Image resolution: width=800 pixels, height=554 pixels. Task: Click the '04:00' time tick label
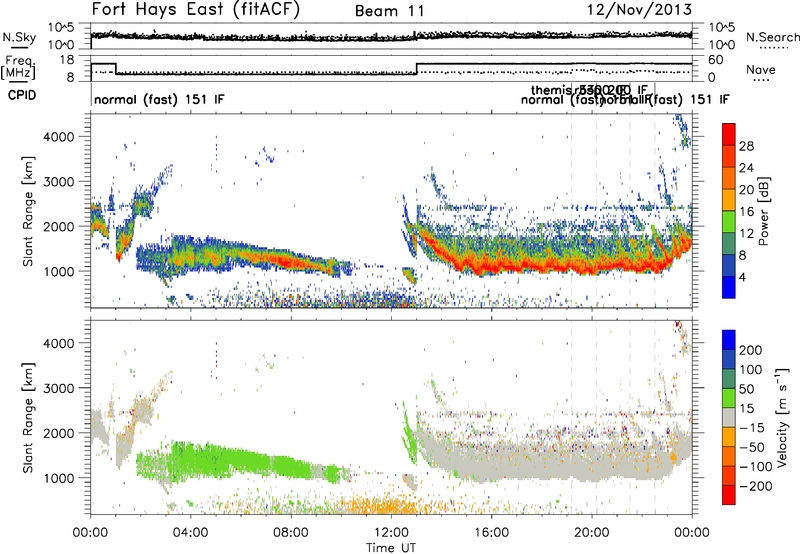pos(191,533)
